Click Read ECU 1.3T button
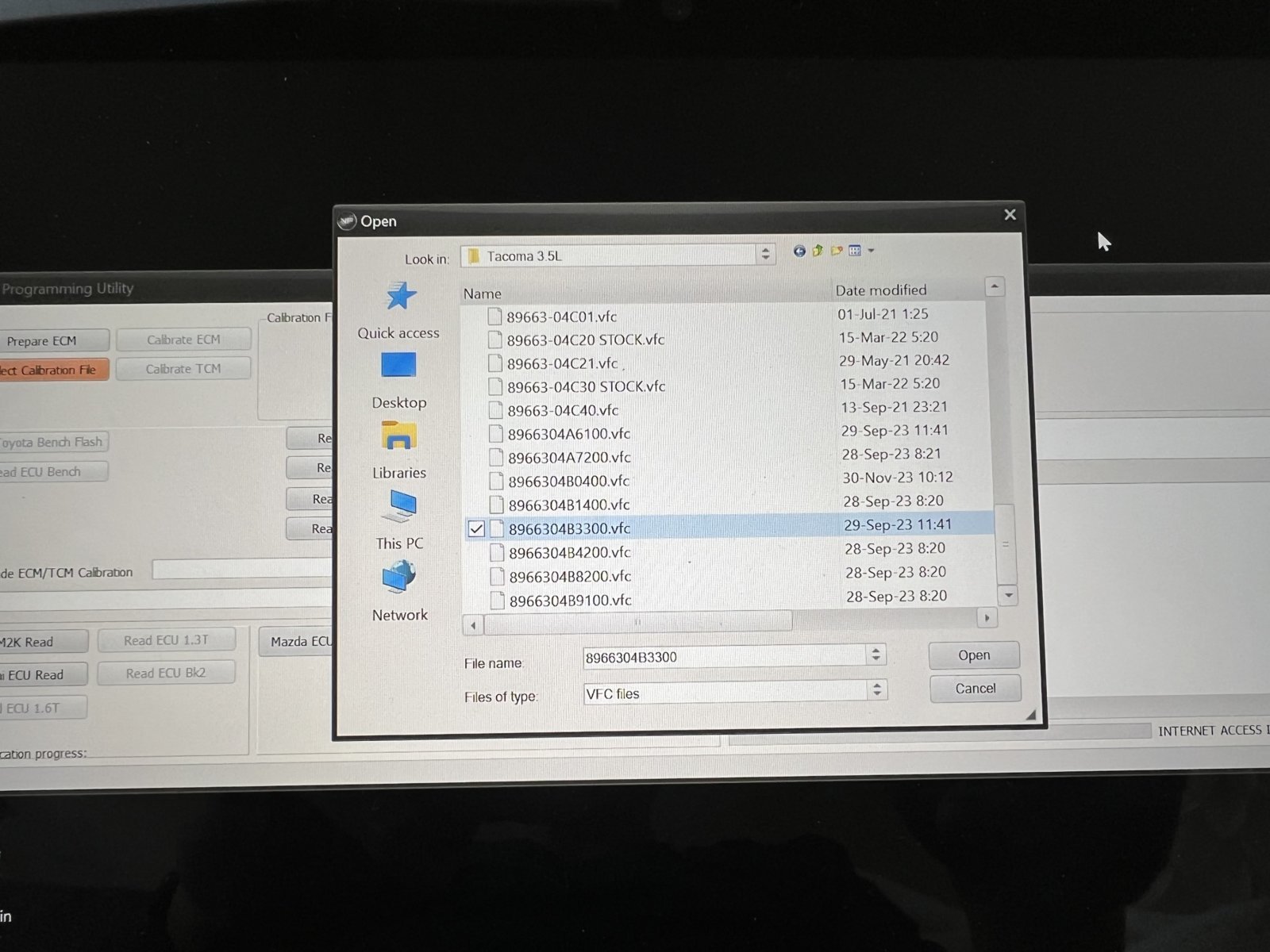 pyautogui.click(x=166, y=640)
